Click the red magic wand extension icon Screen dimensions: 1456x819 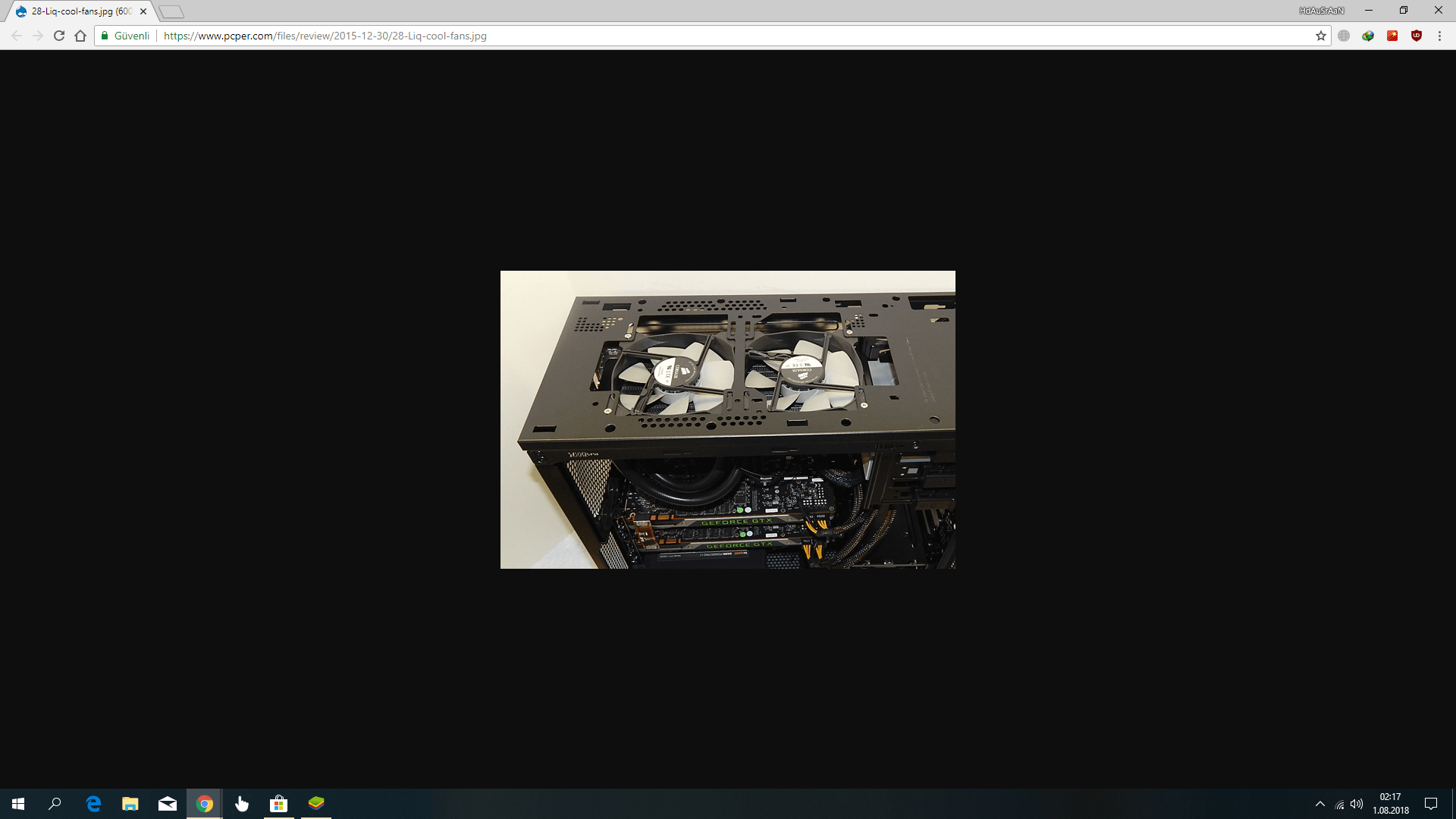click(x=1392, y=36)
